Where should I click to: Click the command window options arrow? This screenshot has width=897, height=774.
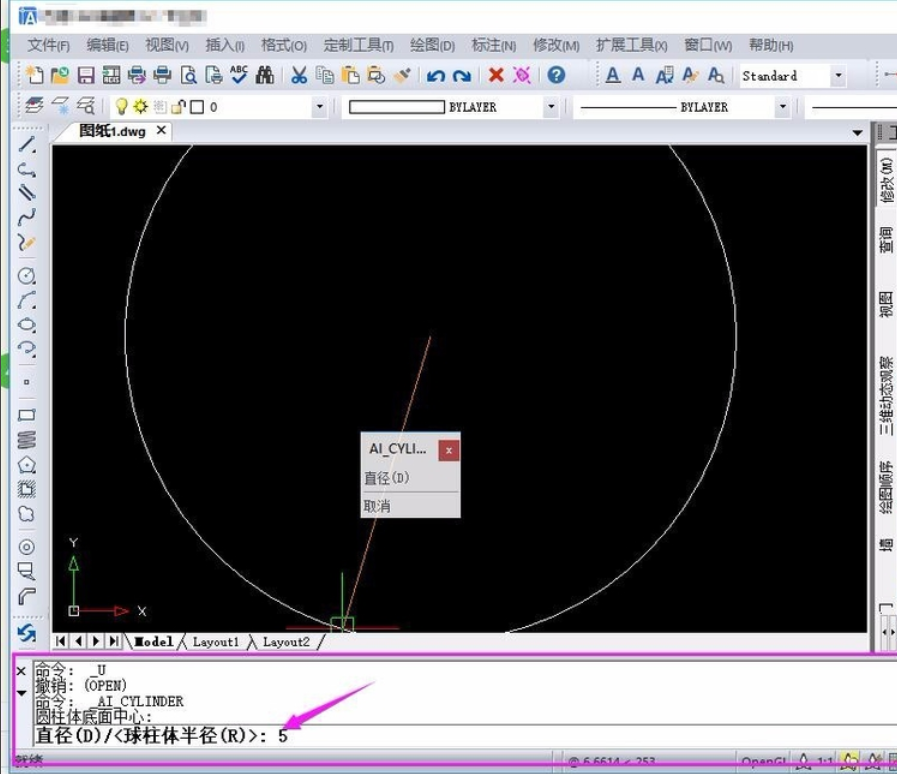point(21,693)
